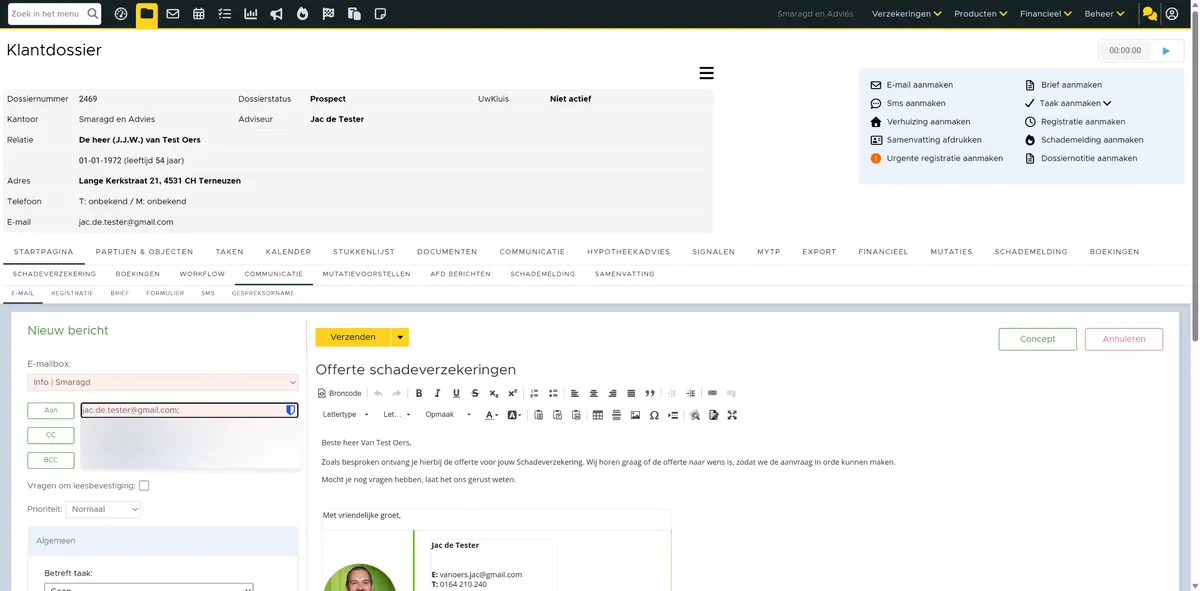The height and width of the screenshot is (591, 1200).
Task: Open the dashboard gauge icon in top bar
Action: (121, 14)
